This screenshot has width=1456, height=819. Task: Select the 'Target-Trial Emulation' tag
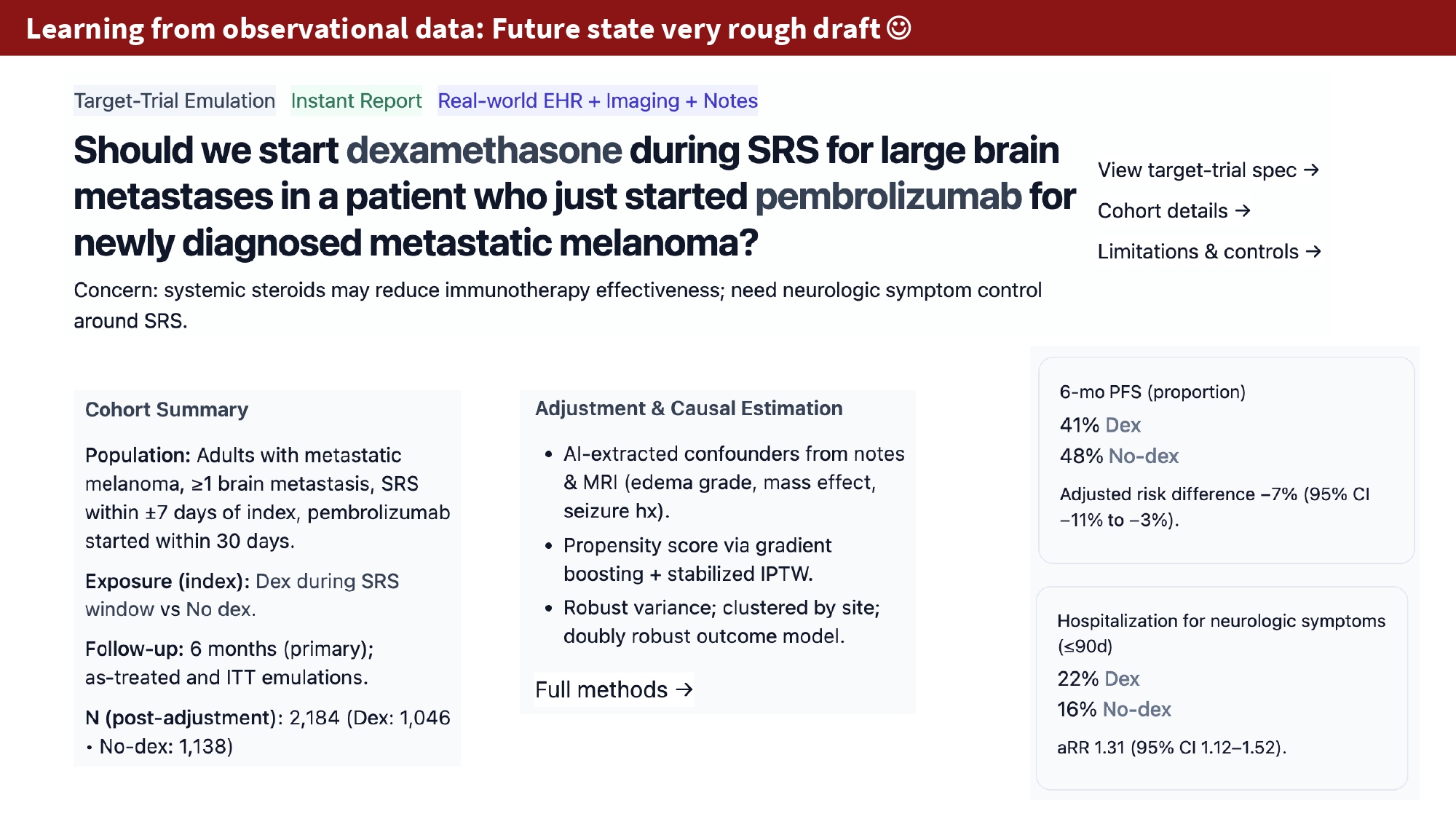(175, 100)
